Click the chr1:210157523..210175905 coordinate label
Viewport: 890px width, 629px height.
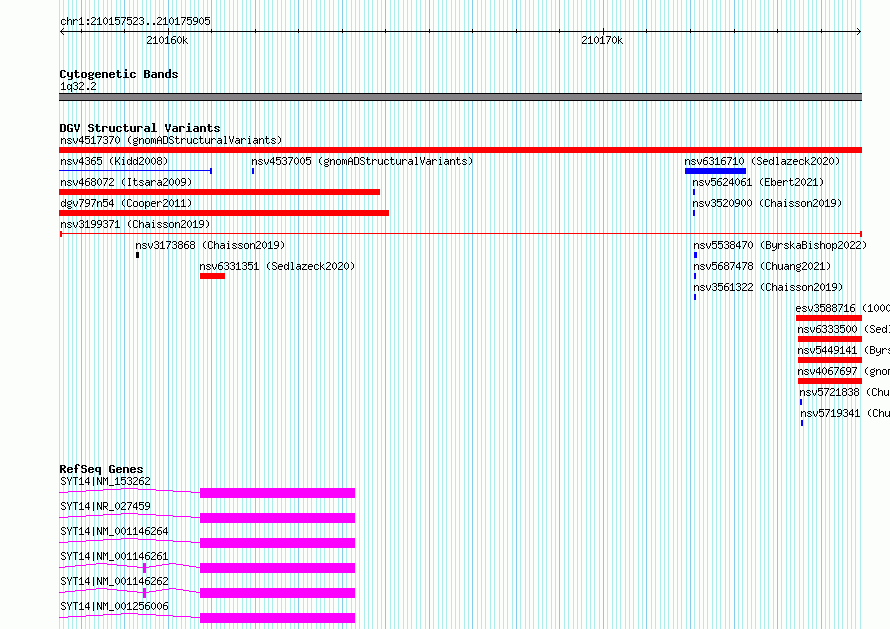click(x=135, y=21)
